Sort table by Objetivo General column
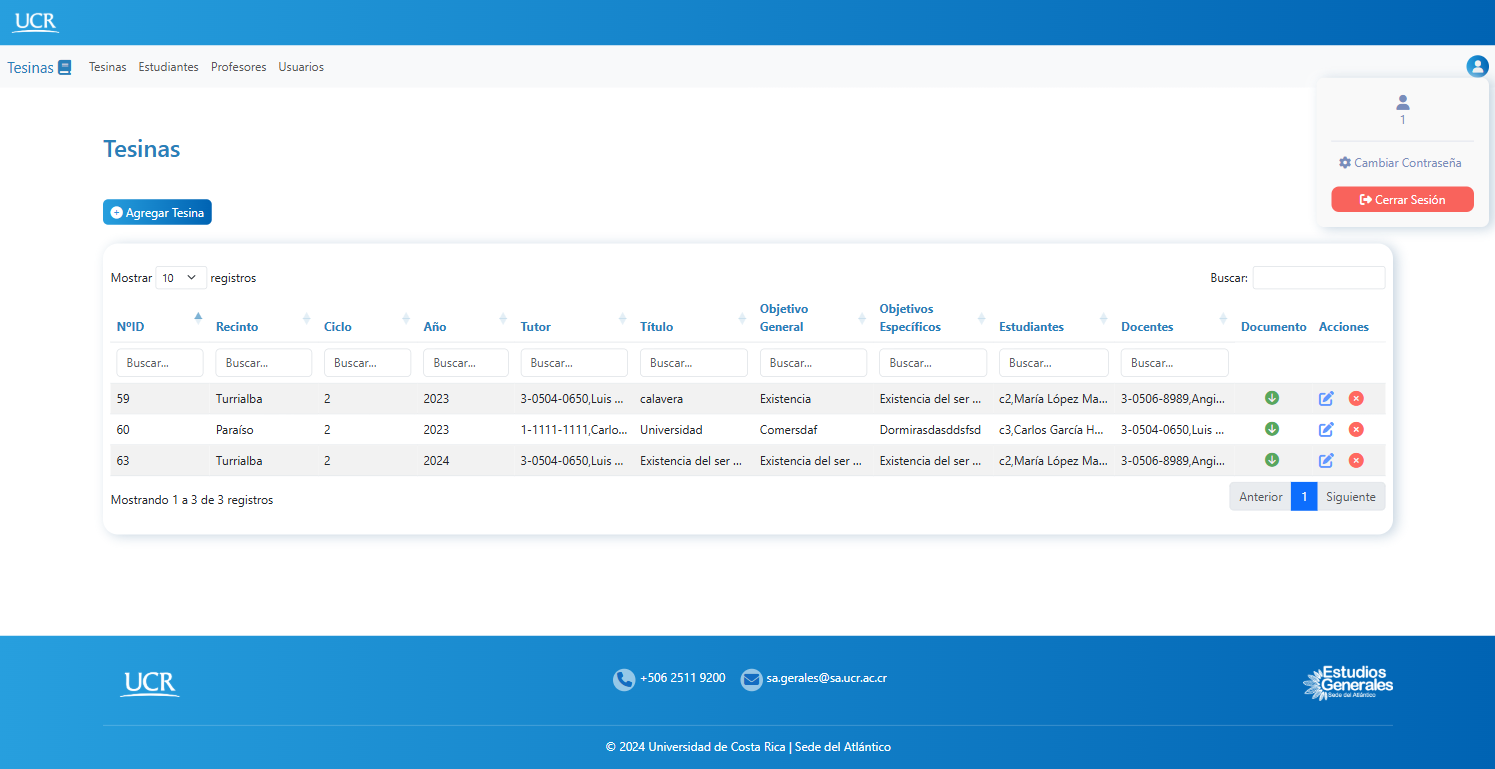The width and height of the screenshot is (1495, 769). tap(814, 318)
